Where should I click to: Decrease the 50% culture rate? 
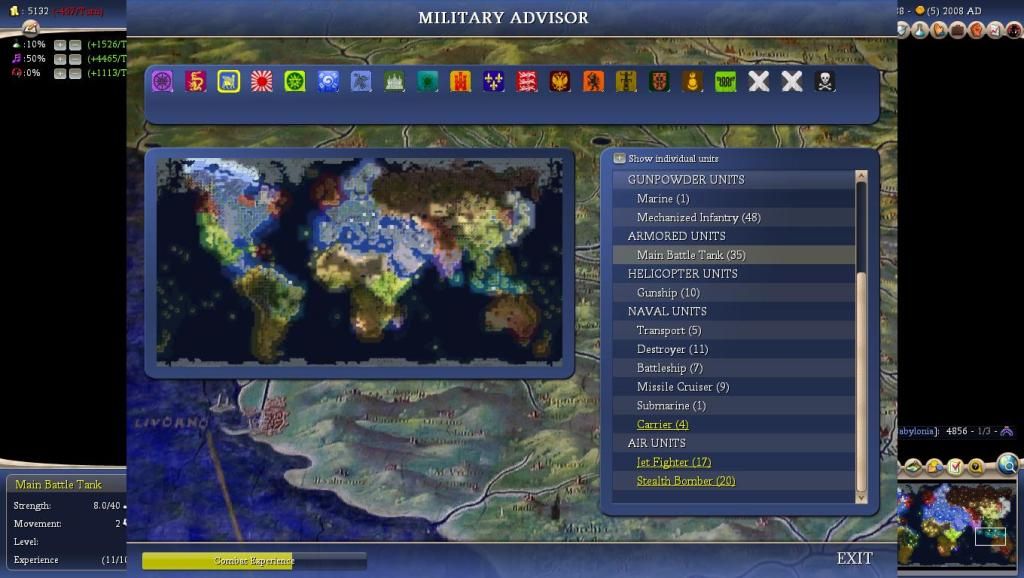tap(75, 59)
